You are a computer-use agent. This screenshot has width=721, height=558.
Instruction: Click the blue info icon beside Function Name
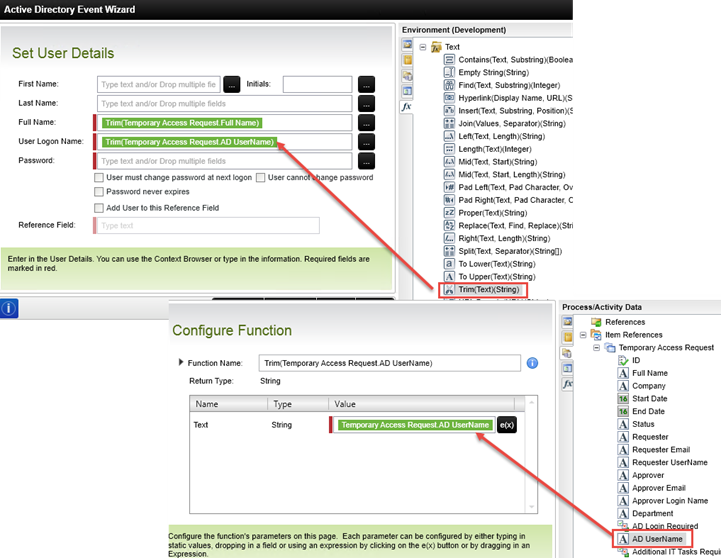click(532, 363)
